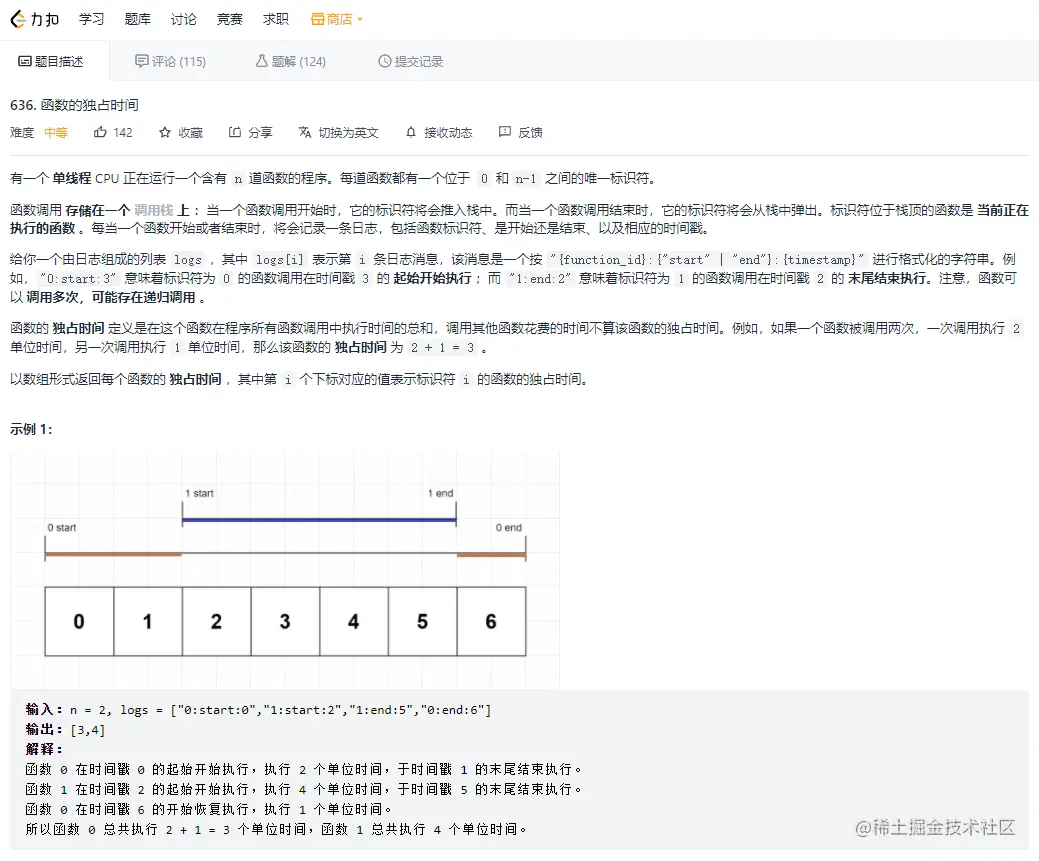
Task: Click the 接收动态 subscribe button
Action: click(x=449, y=133)
